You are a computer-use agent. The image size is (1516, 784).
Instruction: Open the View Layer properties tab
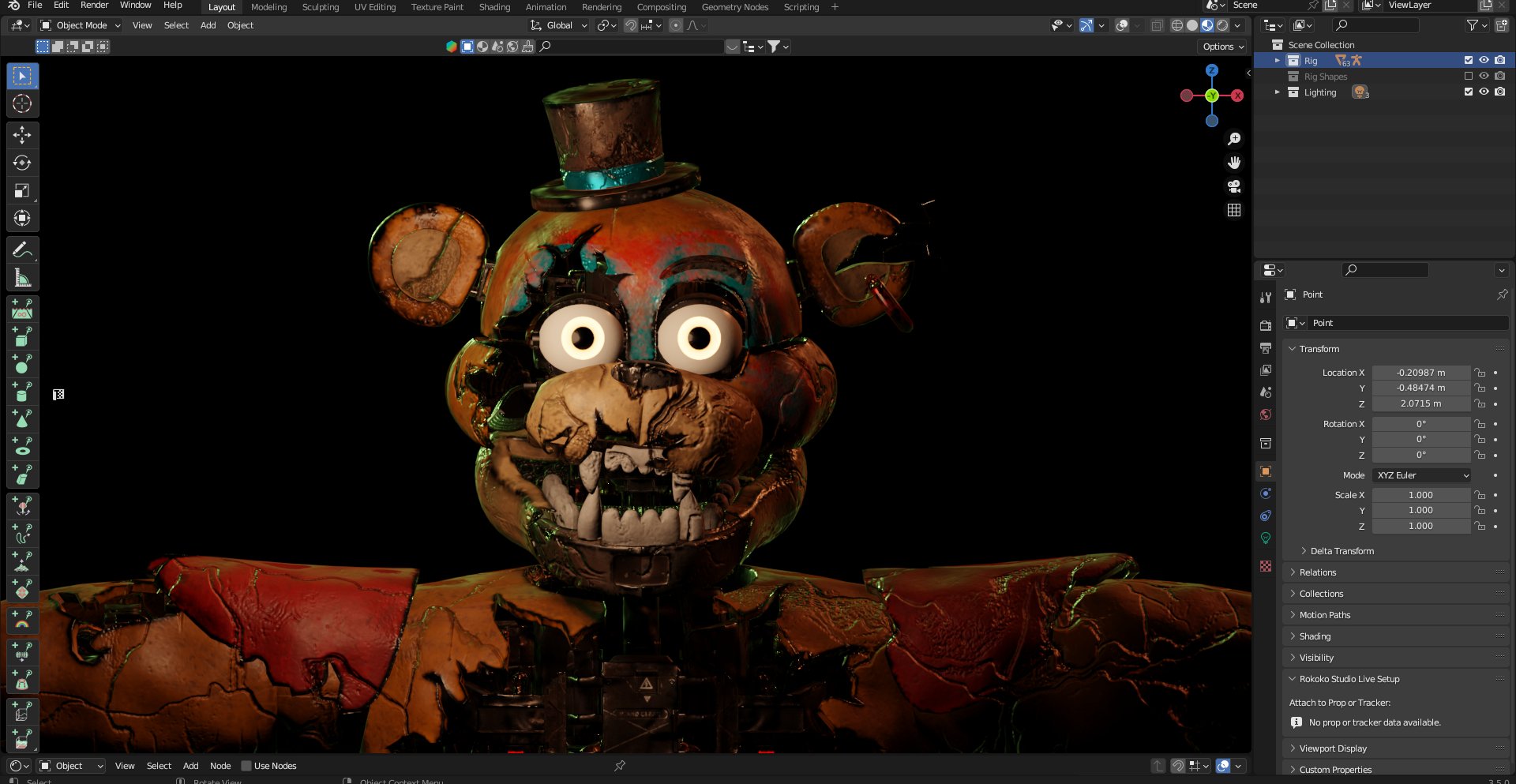(1266, 370)
